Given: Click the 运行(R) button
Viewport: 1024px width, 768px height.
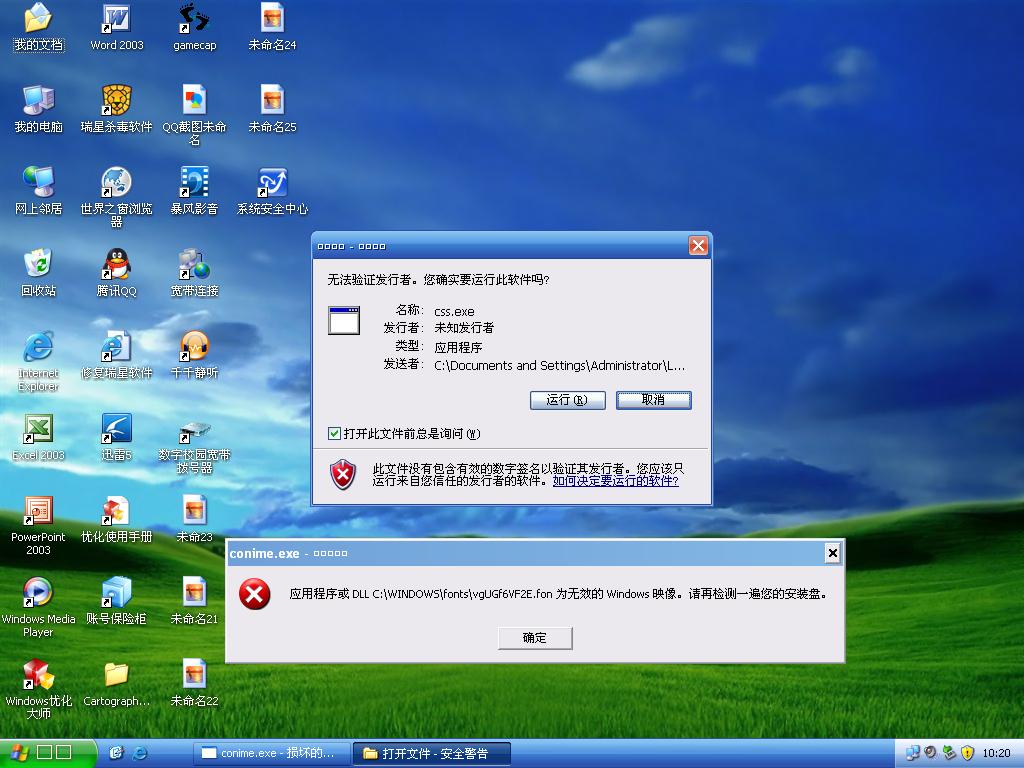Looking at the screenshot, I should (567, 400).
